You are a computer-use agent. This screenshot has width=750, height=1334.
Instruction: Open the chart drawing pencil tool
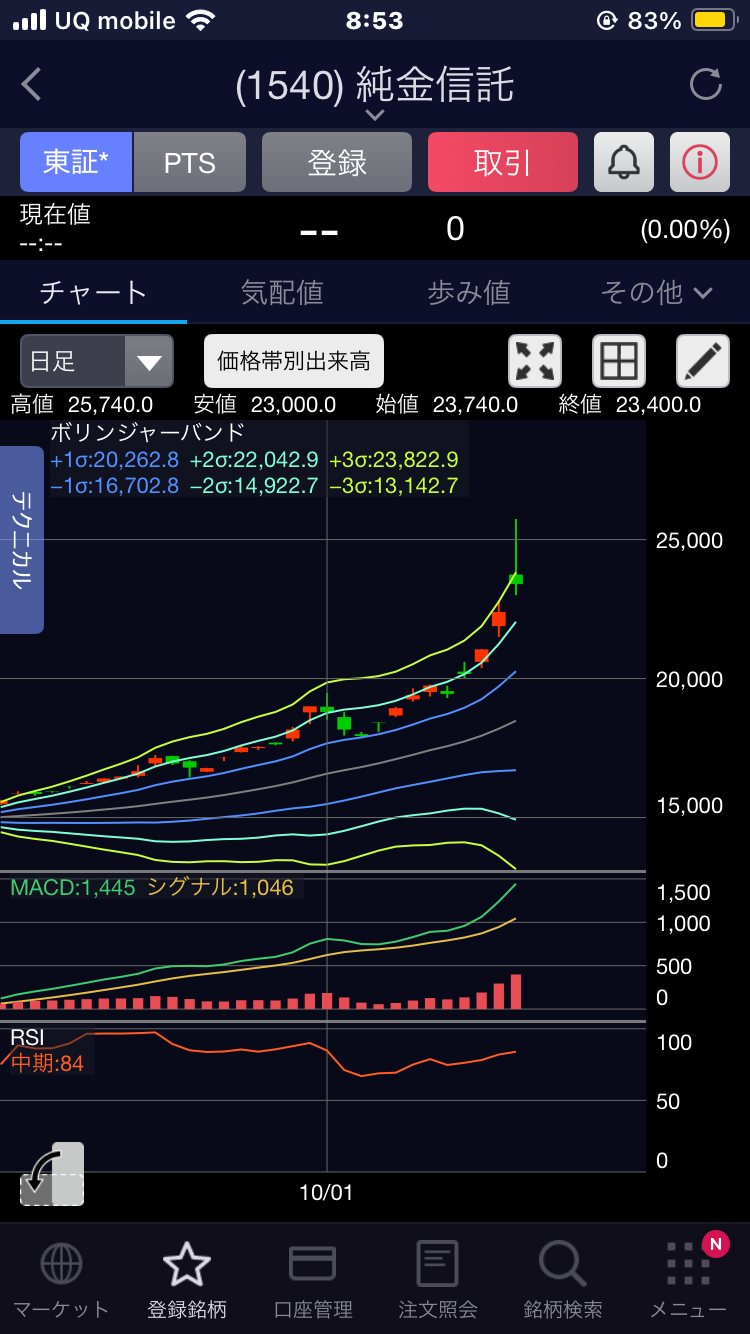click(702, 361)
